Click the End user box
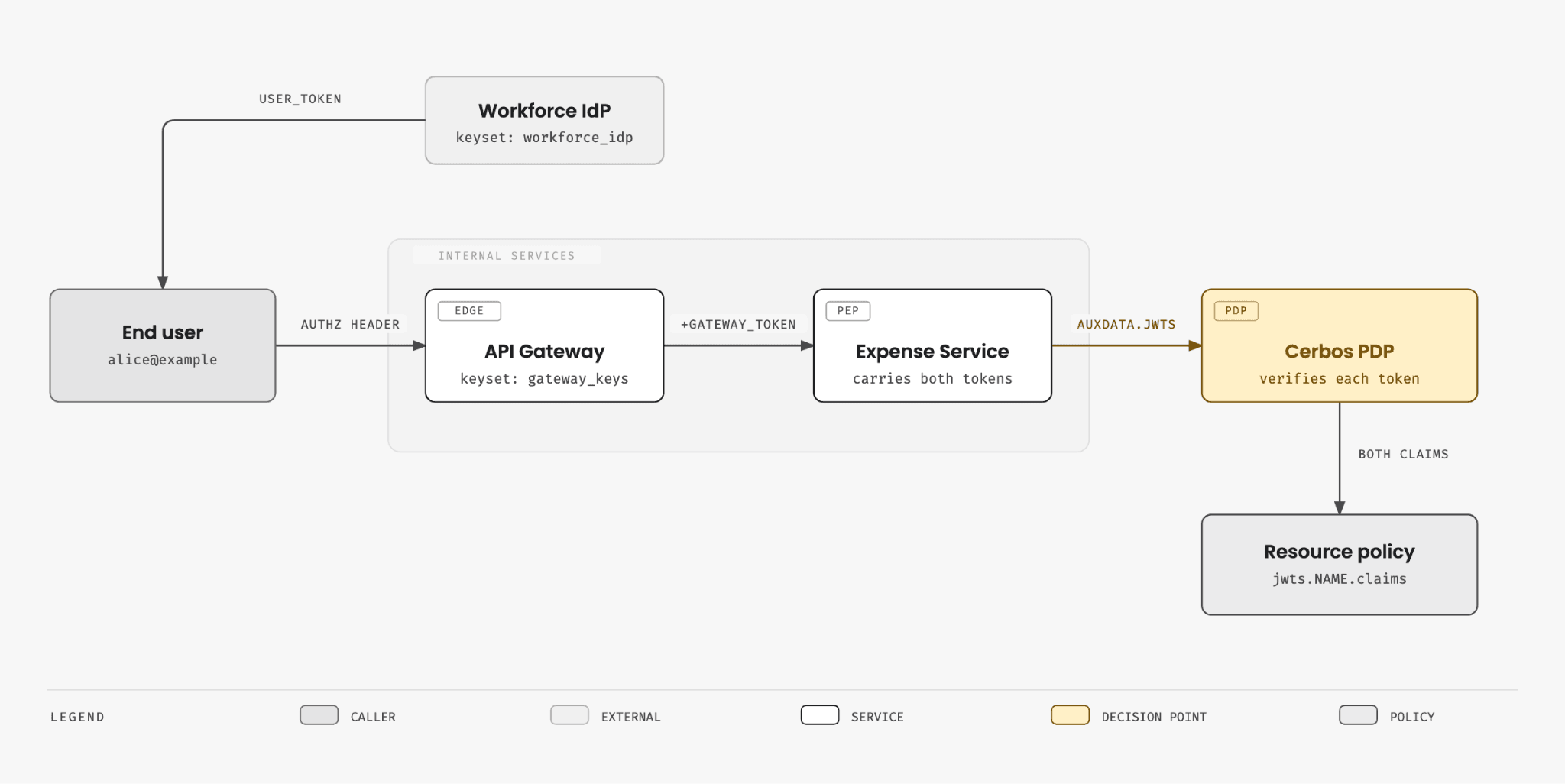 [x=163, y=345]
